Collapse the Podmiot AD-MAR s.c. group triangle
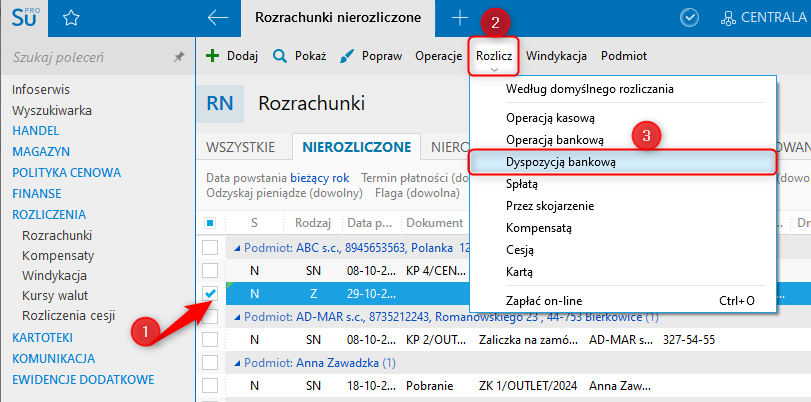 [237, 317]
